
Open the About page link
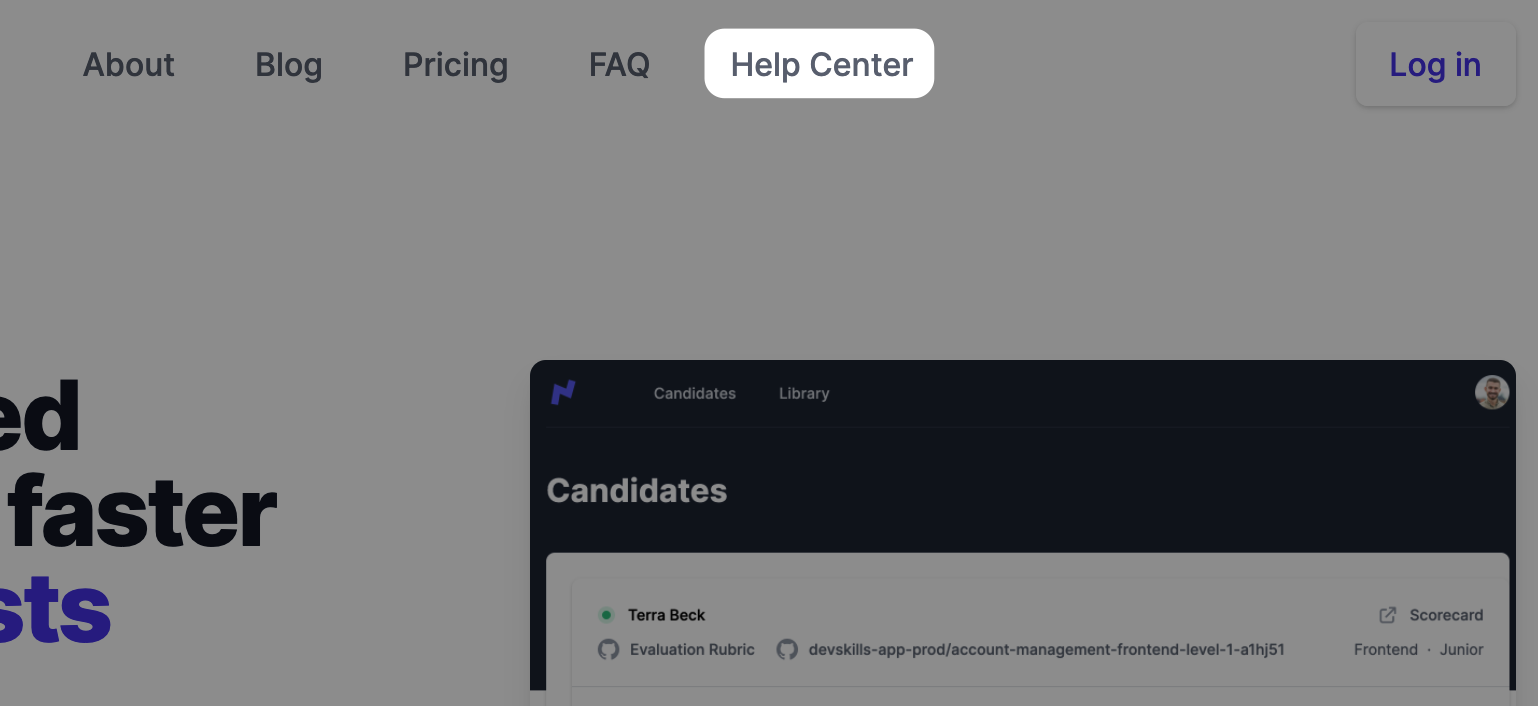point(128,65)
